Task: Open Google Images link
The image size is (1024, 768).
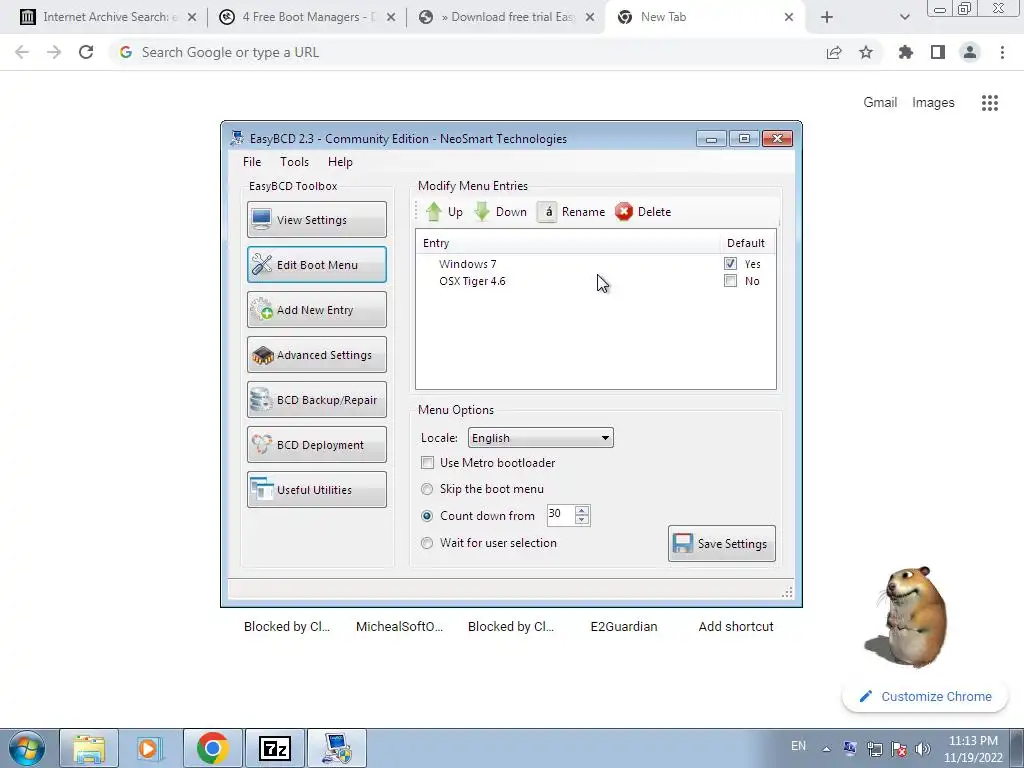Action: point(933,103)
